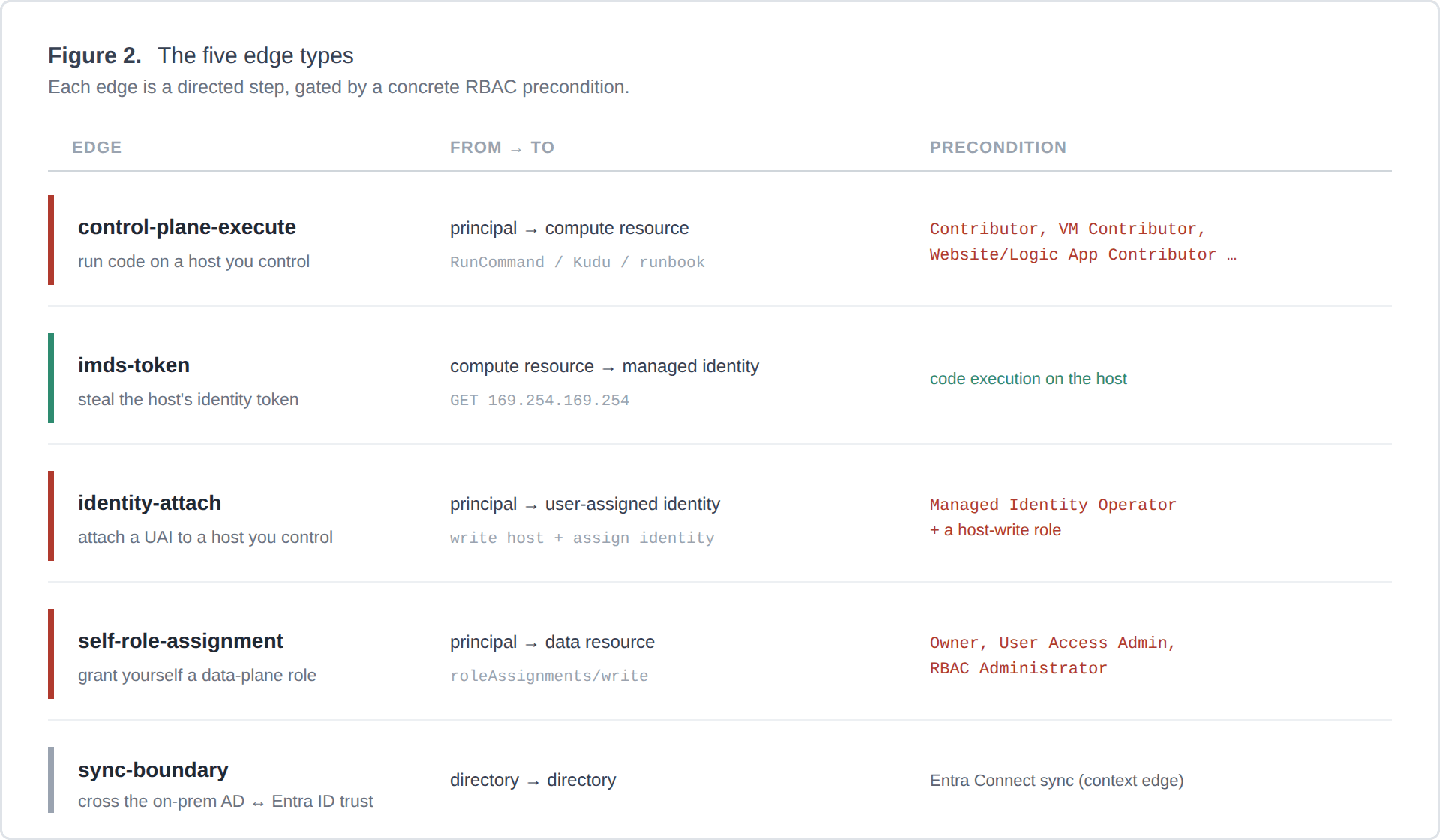Click the PRECONDITION column header
The width and height of the screenshot is (1440, 840).
click(x=998, y=148)
